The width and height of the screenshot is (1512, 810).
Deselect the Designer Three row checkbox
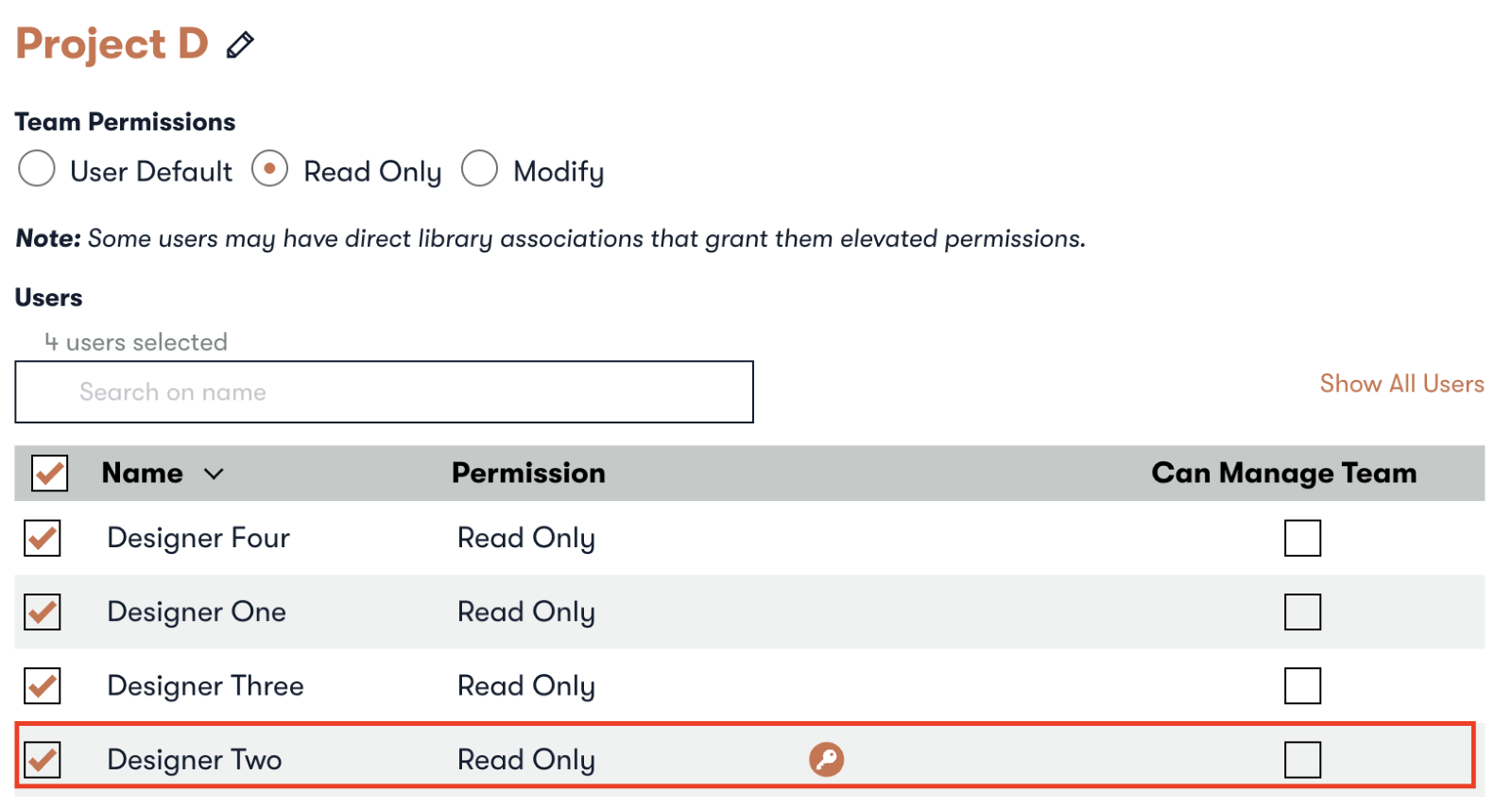[43, 685]
